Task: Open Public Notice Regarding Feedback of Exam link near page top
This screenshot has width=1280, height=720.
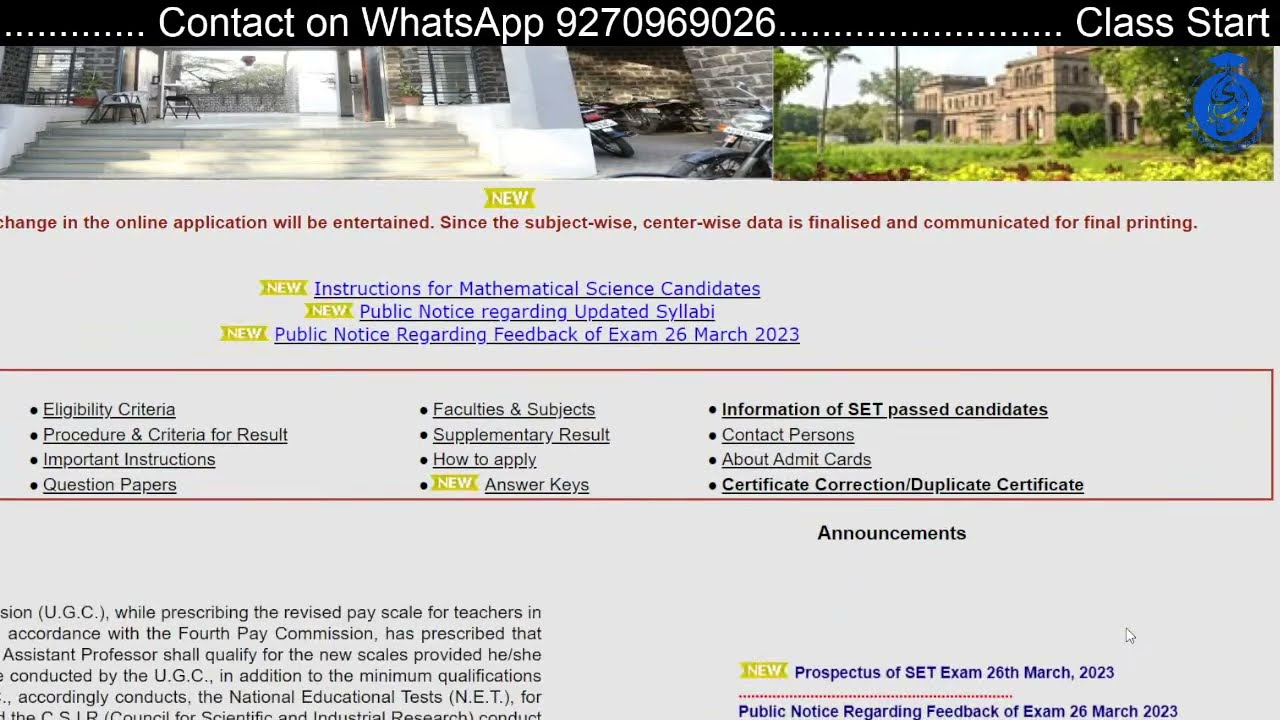Action: [537, 335]
